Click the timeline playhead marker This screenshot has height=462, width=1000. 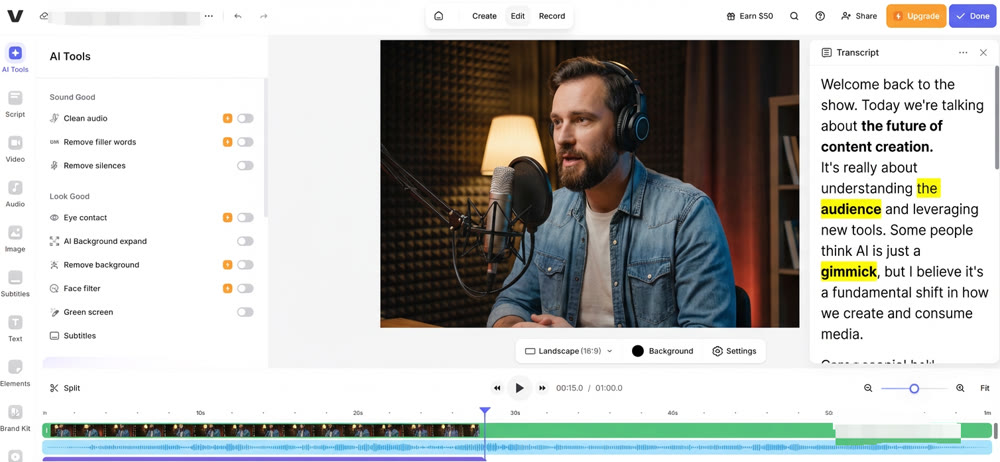[485, 411]
